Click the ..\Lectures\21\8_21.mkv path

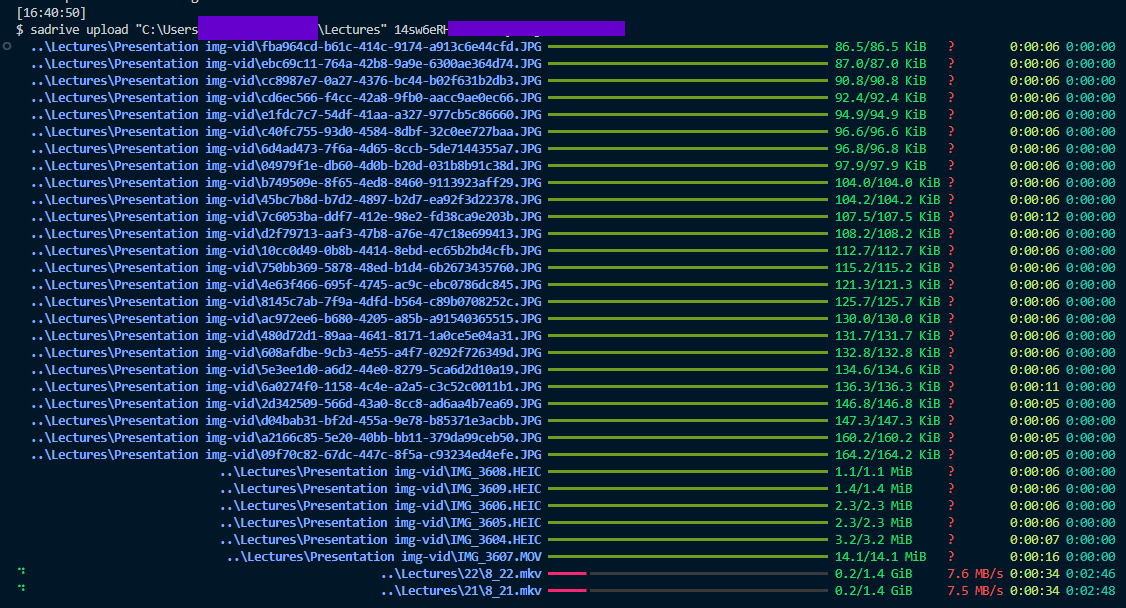[x=461, y=591]
